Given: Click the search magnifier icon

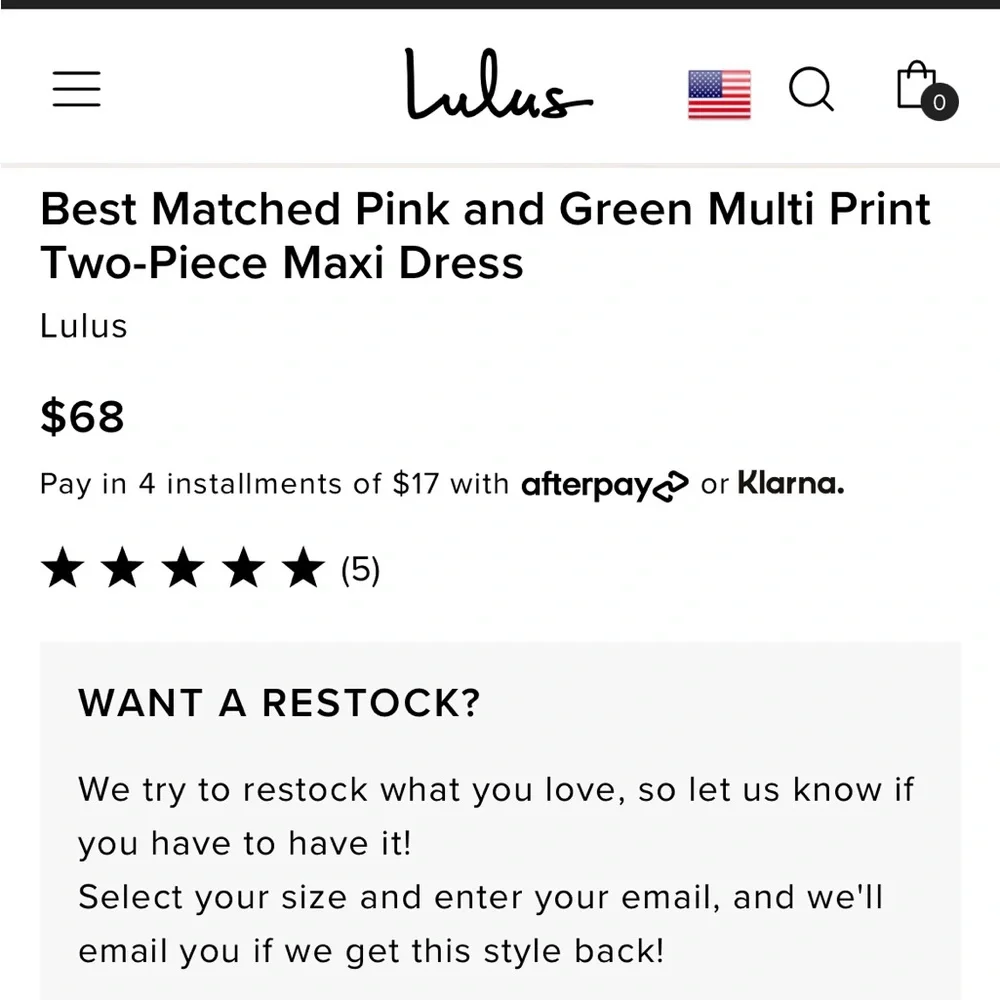Looking at the screenshot, I should pos(812,91).
